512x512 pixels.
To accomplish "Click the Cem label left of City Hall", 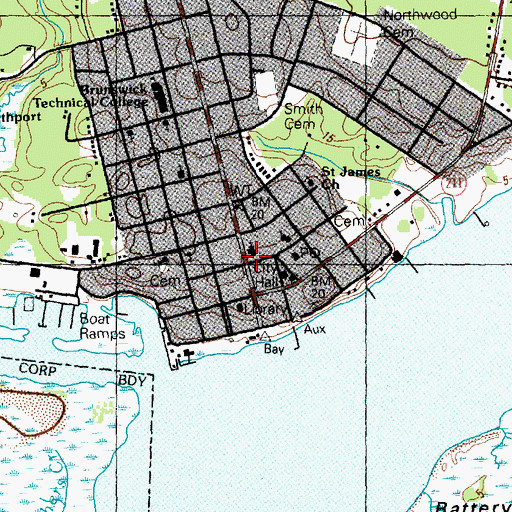I will pyautogui.click(x=165, y=281).
